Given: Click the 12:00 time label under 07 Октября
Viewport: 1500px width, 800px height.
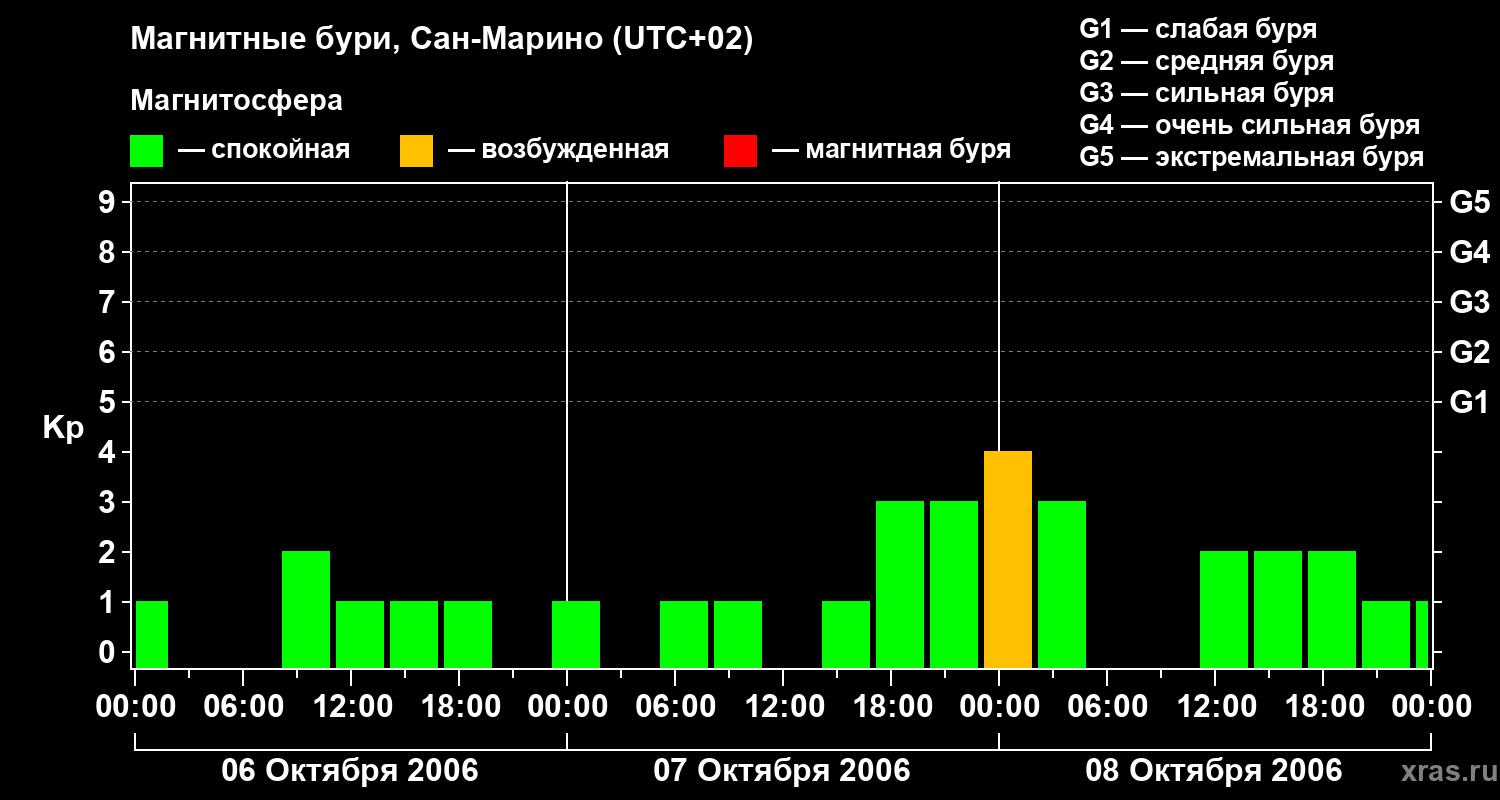Looking at the screenshot, I should [x=783, y=706].
